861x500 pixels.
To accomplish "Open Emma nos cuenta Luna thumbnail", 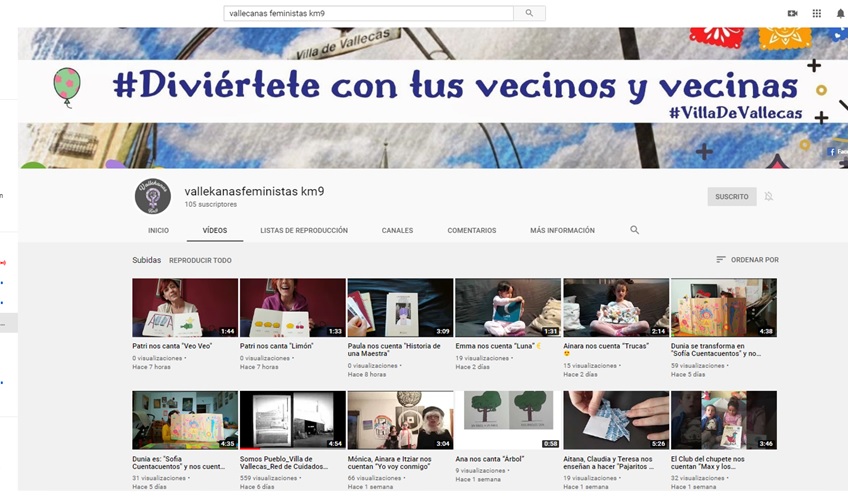I will click(508, 307).
